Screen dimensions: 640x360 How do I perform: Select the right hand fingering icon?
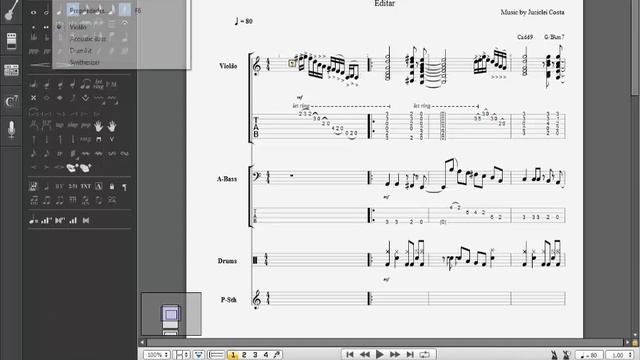tap(111, 126)
